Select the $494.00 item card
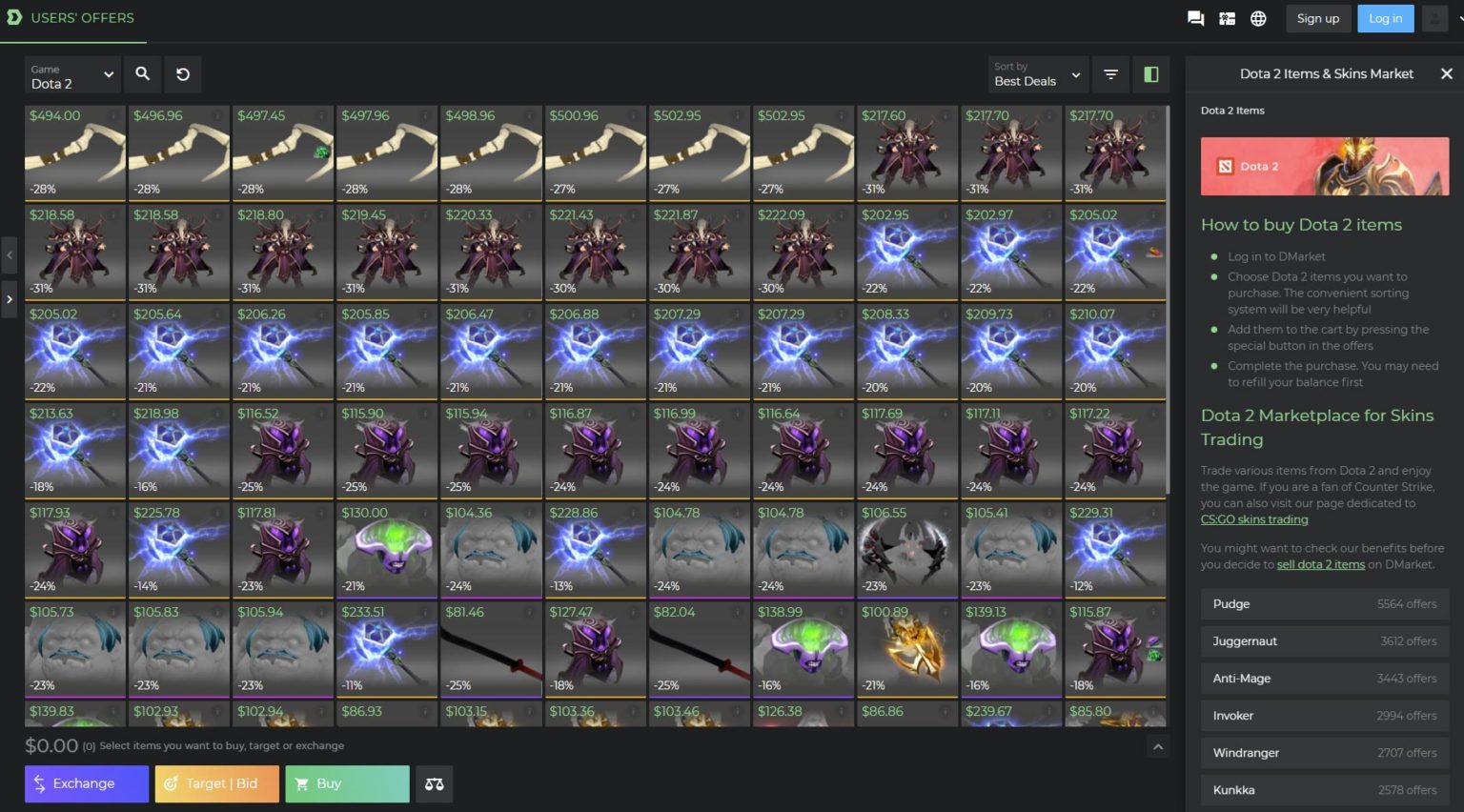 [74, 152]
